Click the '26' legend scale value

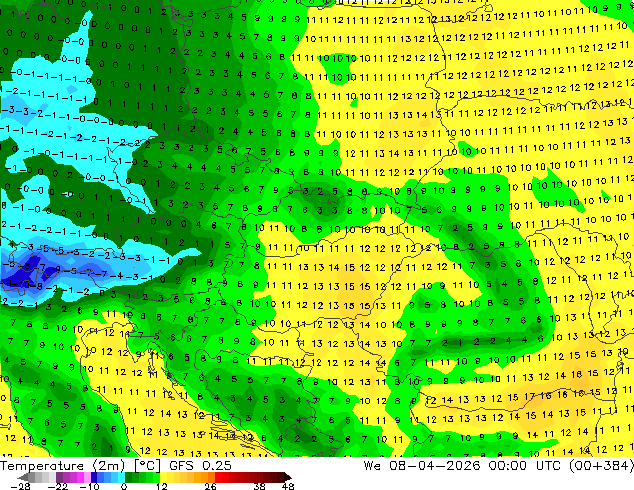(x=210, y=486)
